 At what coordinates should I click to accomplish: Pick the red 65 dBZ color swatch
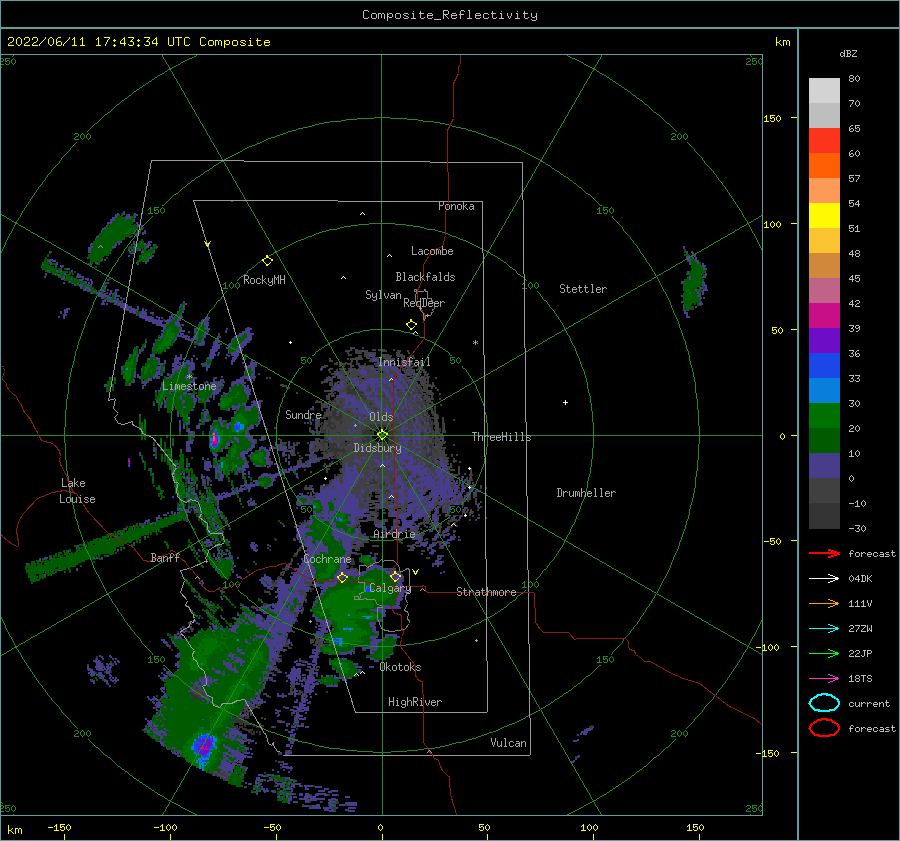coord(824,141)
